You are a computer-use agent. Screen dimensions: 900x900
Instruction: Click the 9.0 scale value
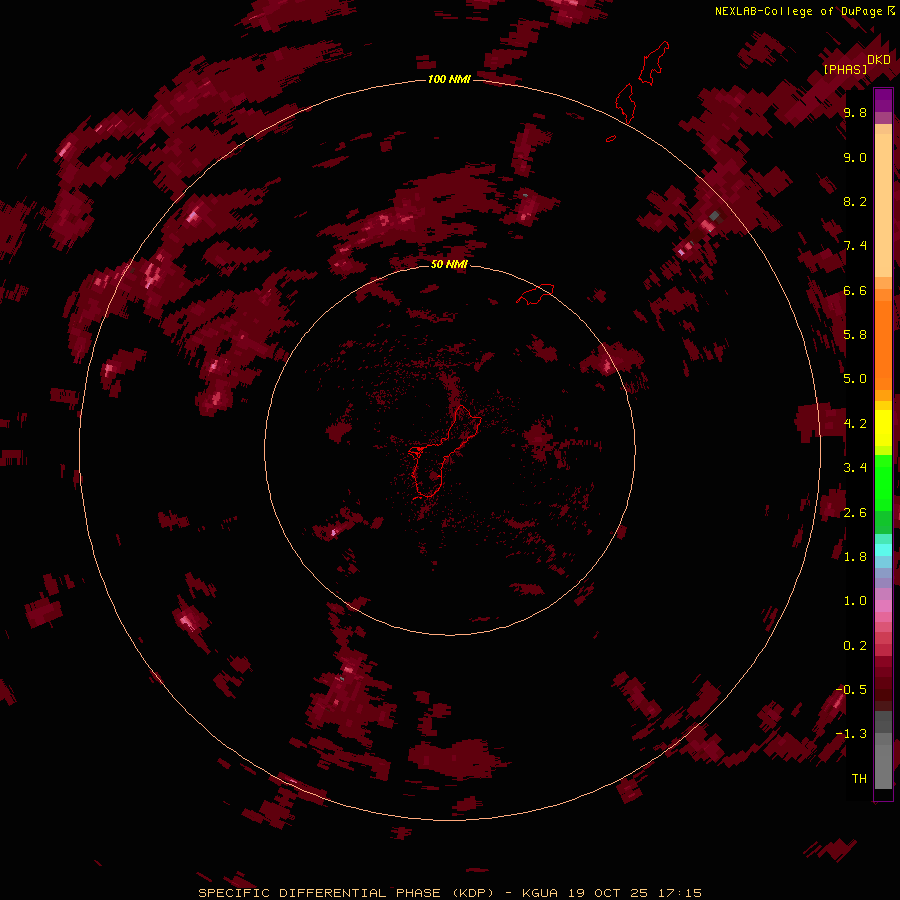coord(855,157)
